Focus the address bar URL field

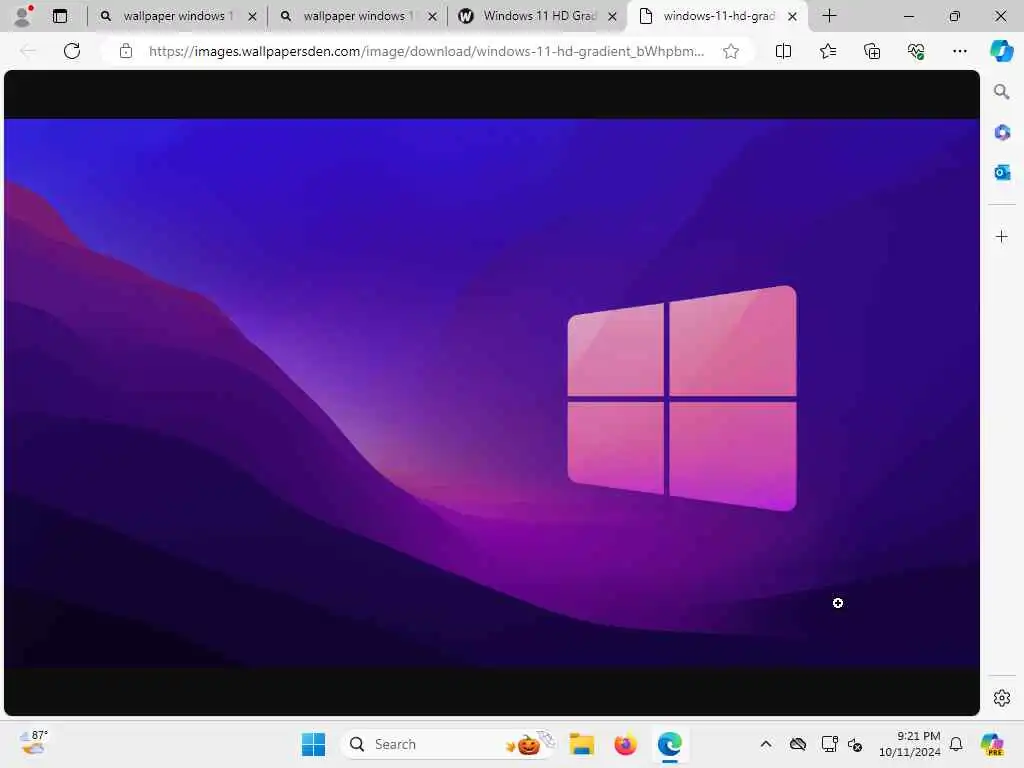pyautogui.click(x=426, y=51)
